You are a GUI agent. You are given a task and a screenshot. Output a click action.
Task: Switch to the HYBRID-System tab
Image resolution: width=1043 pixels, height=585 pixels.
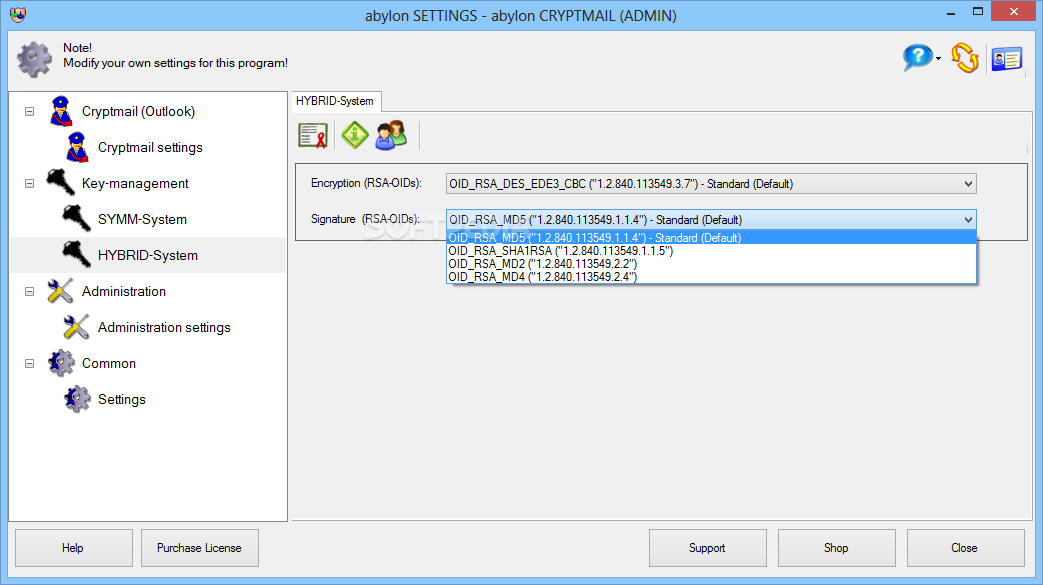click(335, 101)
